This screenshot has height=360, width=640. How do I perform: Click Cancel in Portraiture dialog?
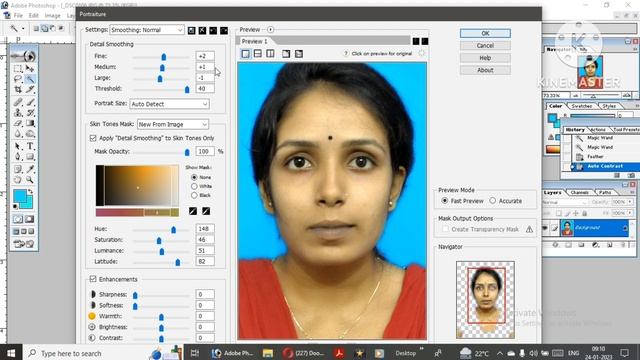click(485, 46)
